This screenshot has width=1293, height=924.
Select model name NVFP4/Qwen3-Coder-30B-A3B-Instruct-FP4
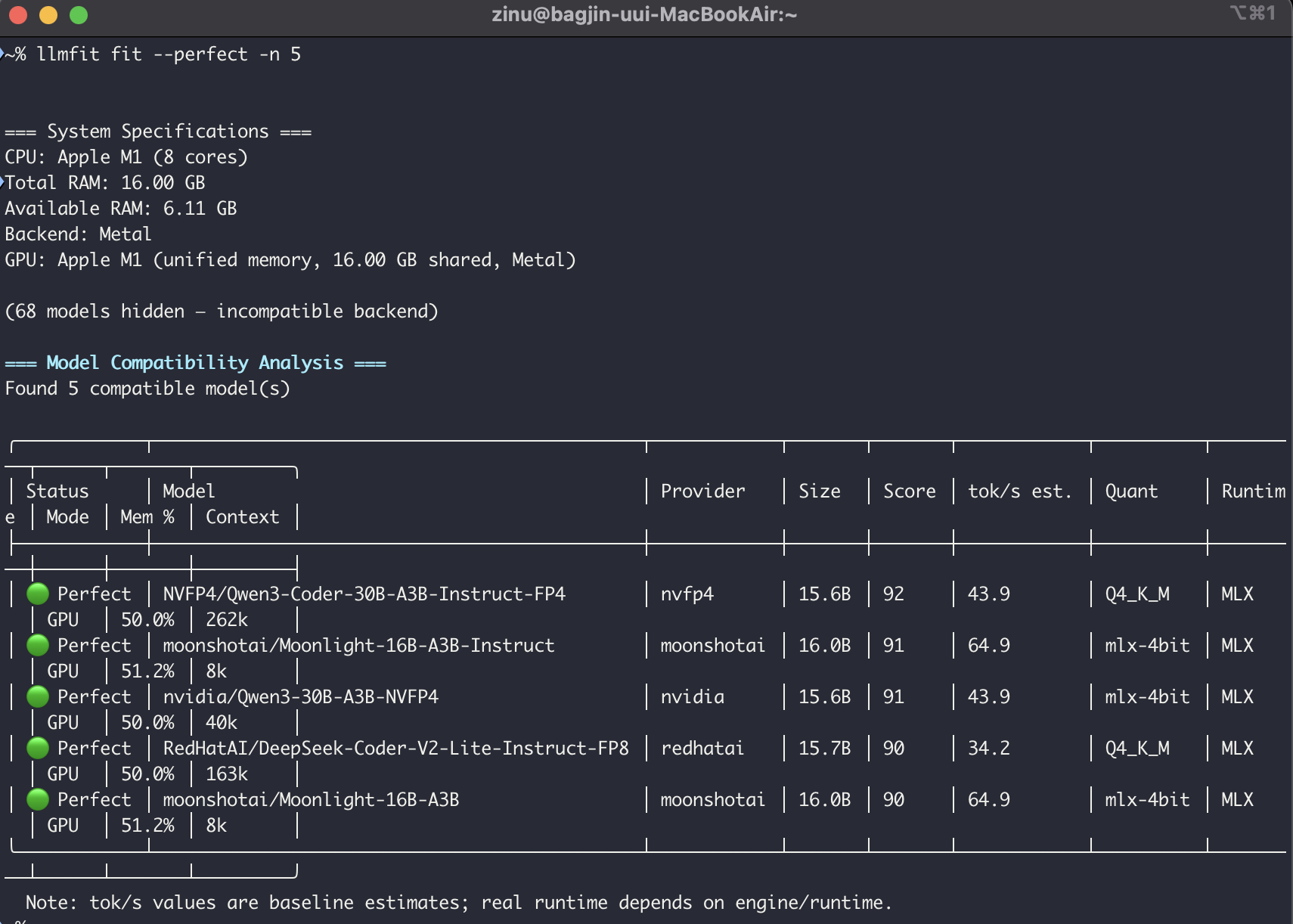(364, 594)
